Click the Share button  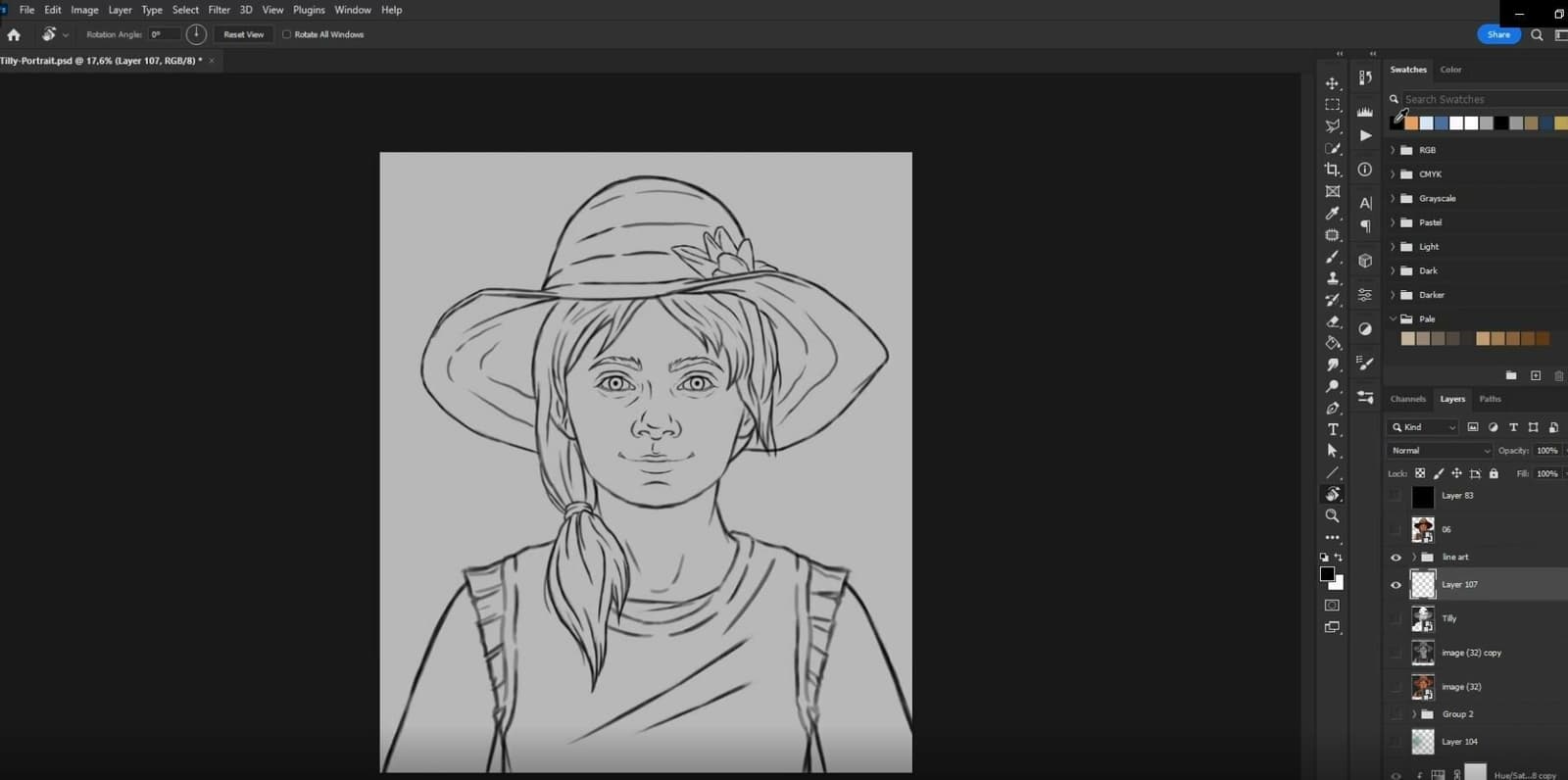(1498, 34)
